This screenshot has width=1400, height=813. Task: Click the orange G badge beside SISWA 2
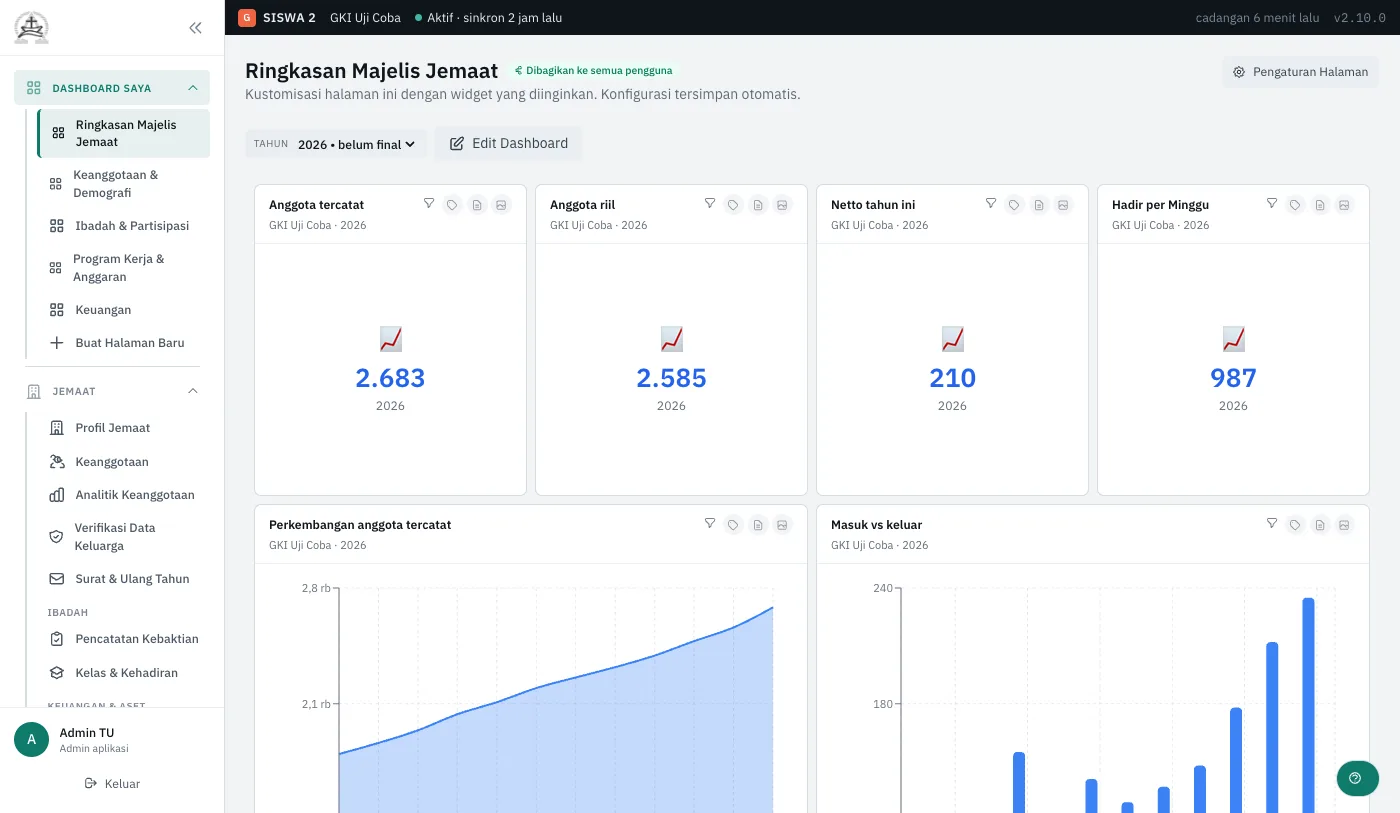(x=247, y=17)
